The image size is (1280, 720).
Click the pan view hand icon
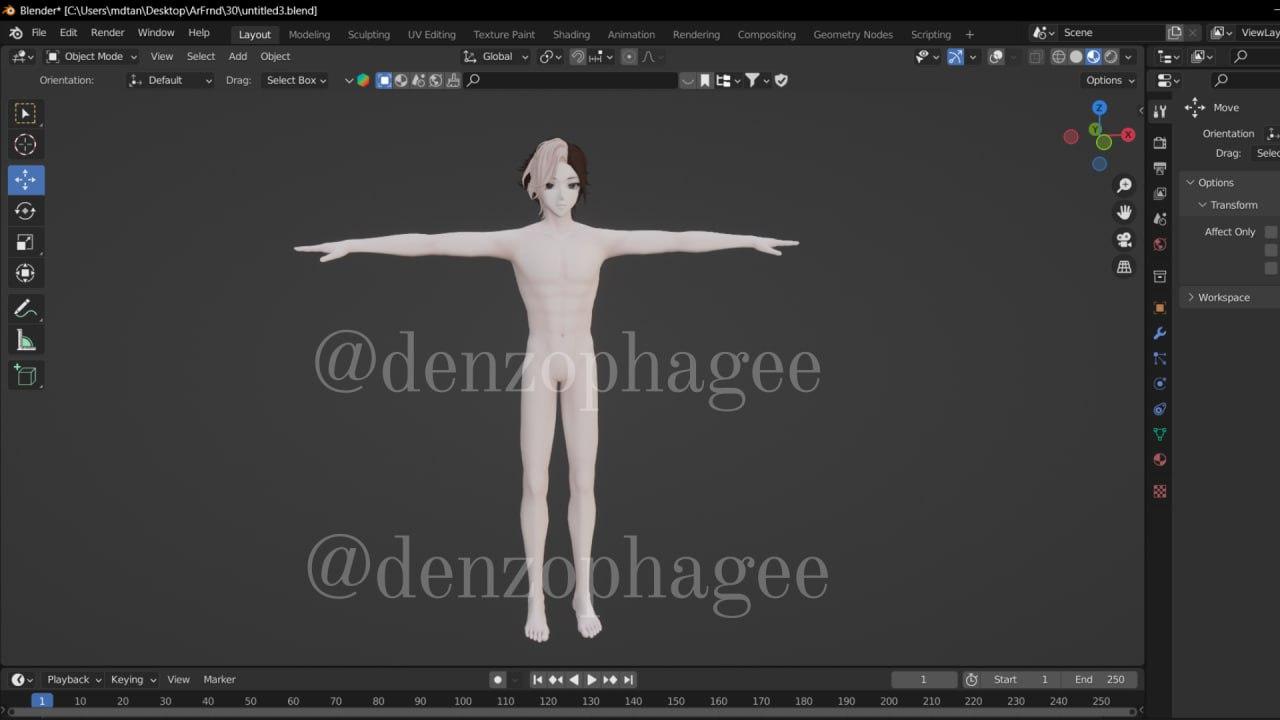1124,213
